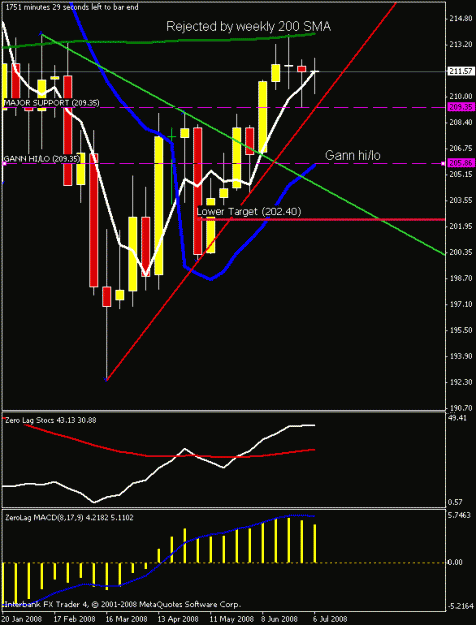The image size is (476, 625).
Task: Click the magenta 205.86 price tag
Action: pyautogui.click(x=460, y=163)
